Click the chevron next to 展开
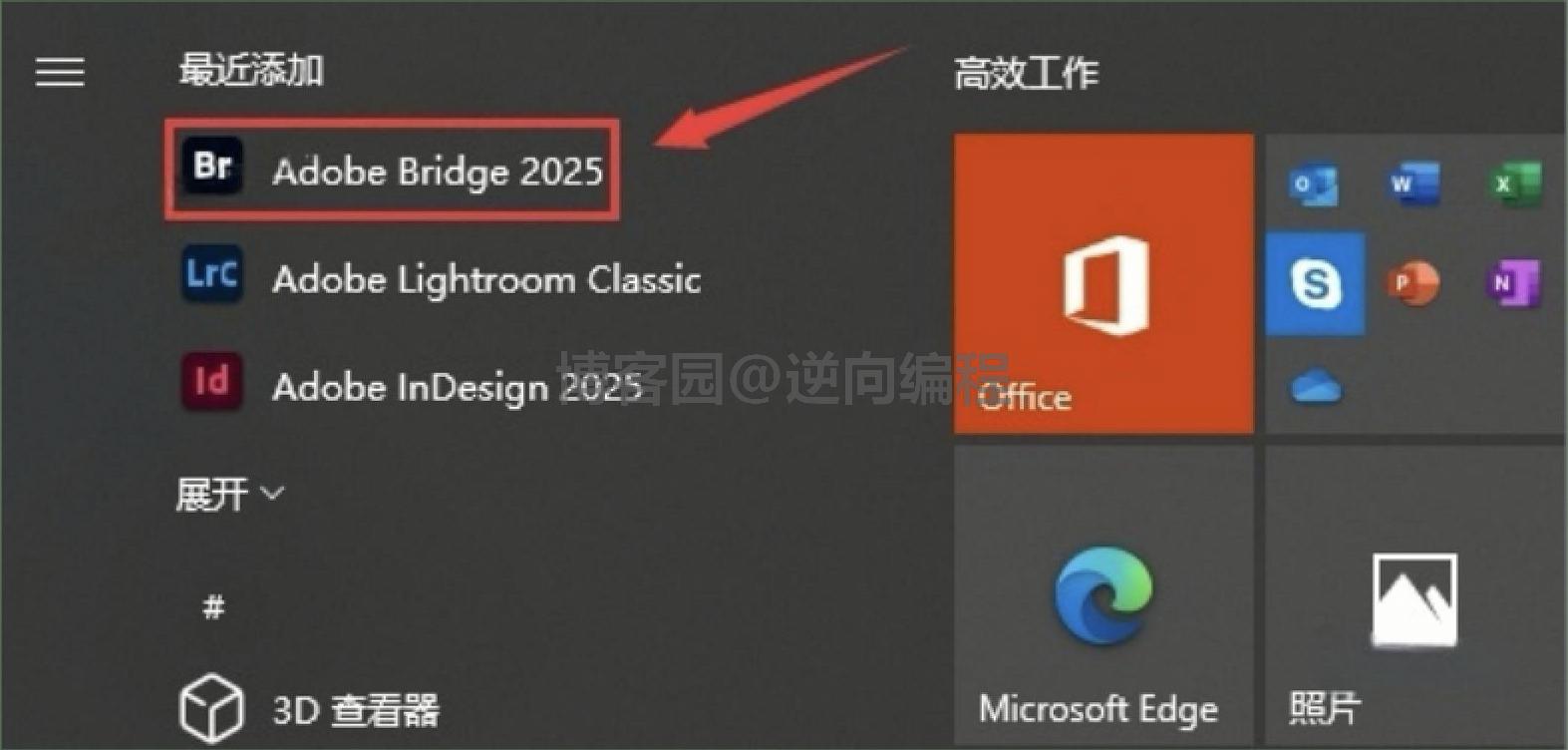 pos(272,493)
